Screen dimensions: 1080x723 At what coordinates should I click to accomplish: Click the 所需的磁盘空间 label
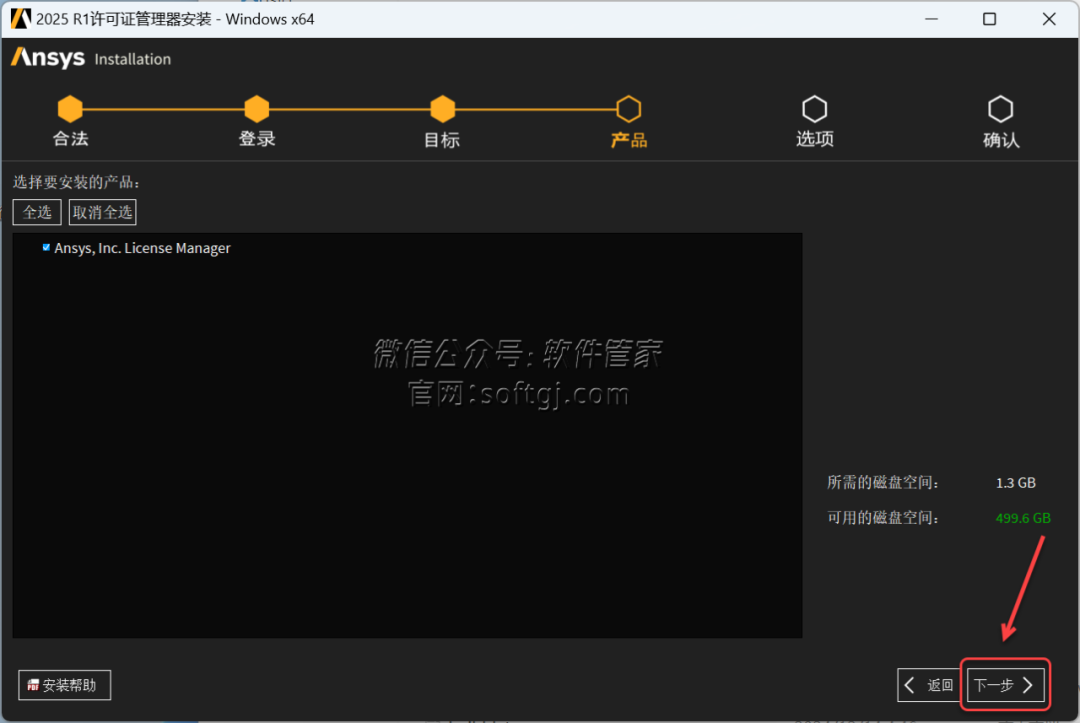pyautogui.click(x=883, y=483)
